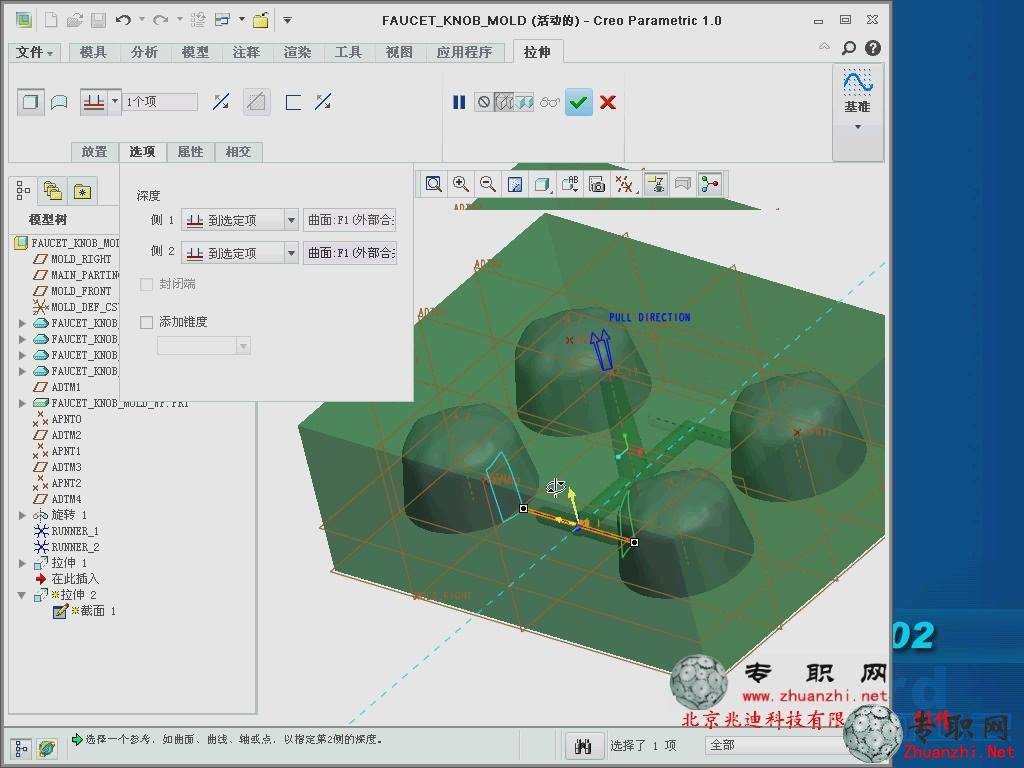Open the 全部 selection filter dropdown
The width and height of the screenshot is (1024, 768).
[777, 745]
